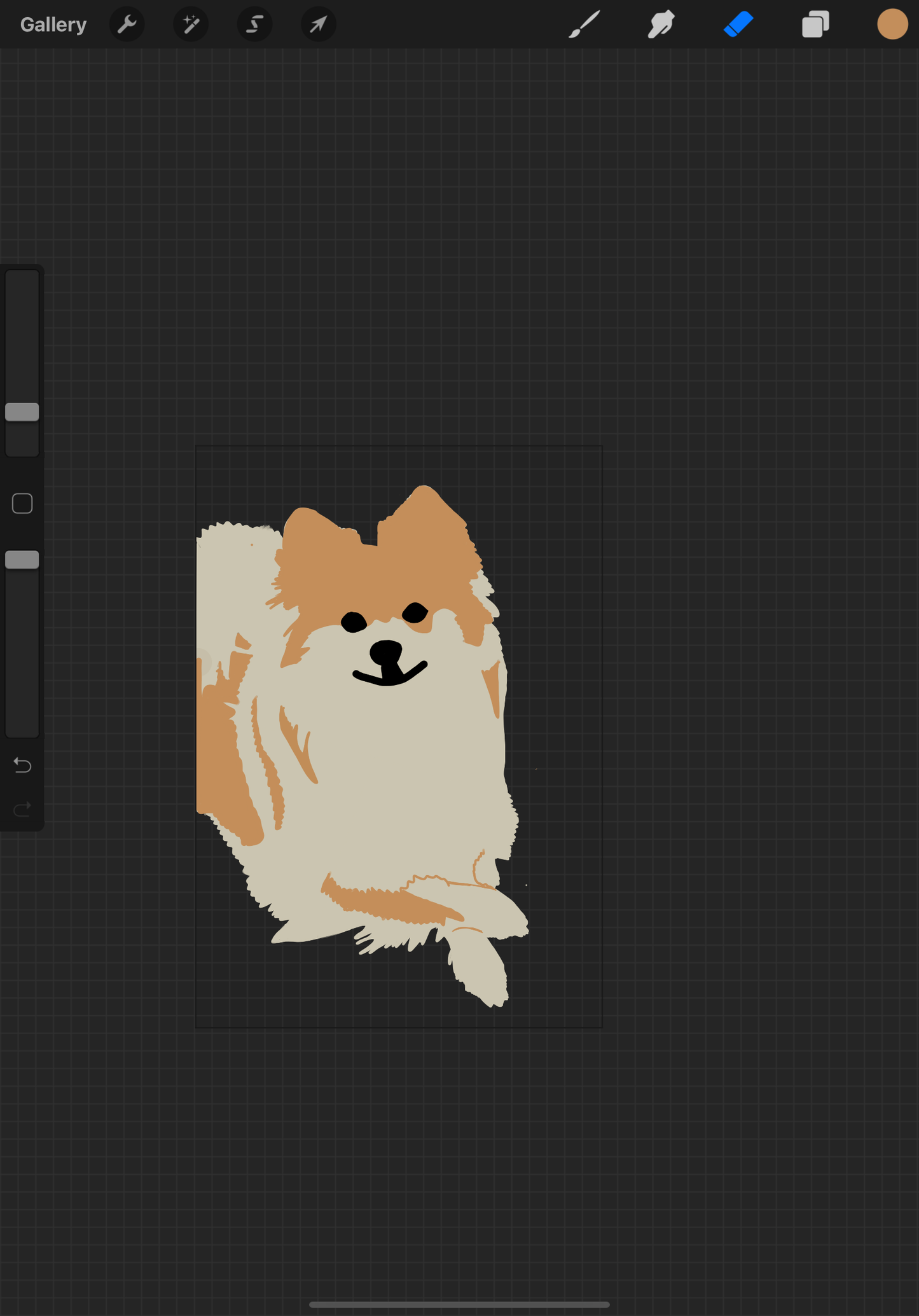The height and width of the screenshot is (1316, 919).
Task: Click the brush size slider handle
Action: coord(22,412)
